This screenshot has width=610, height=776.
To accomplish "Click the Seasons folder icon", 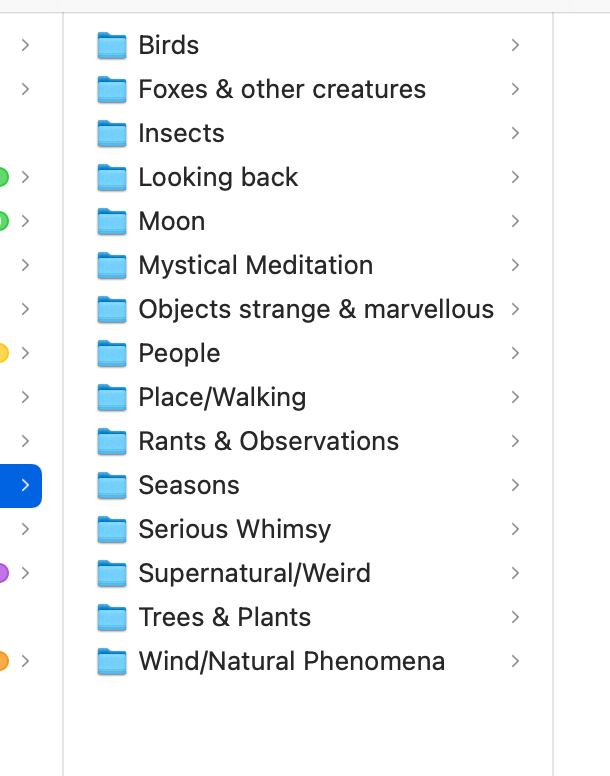I will [112, 485].
